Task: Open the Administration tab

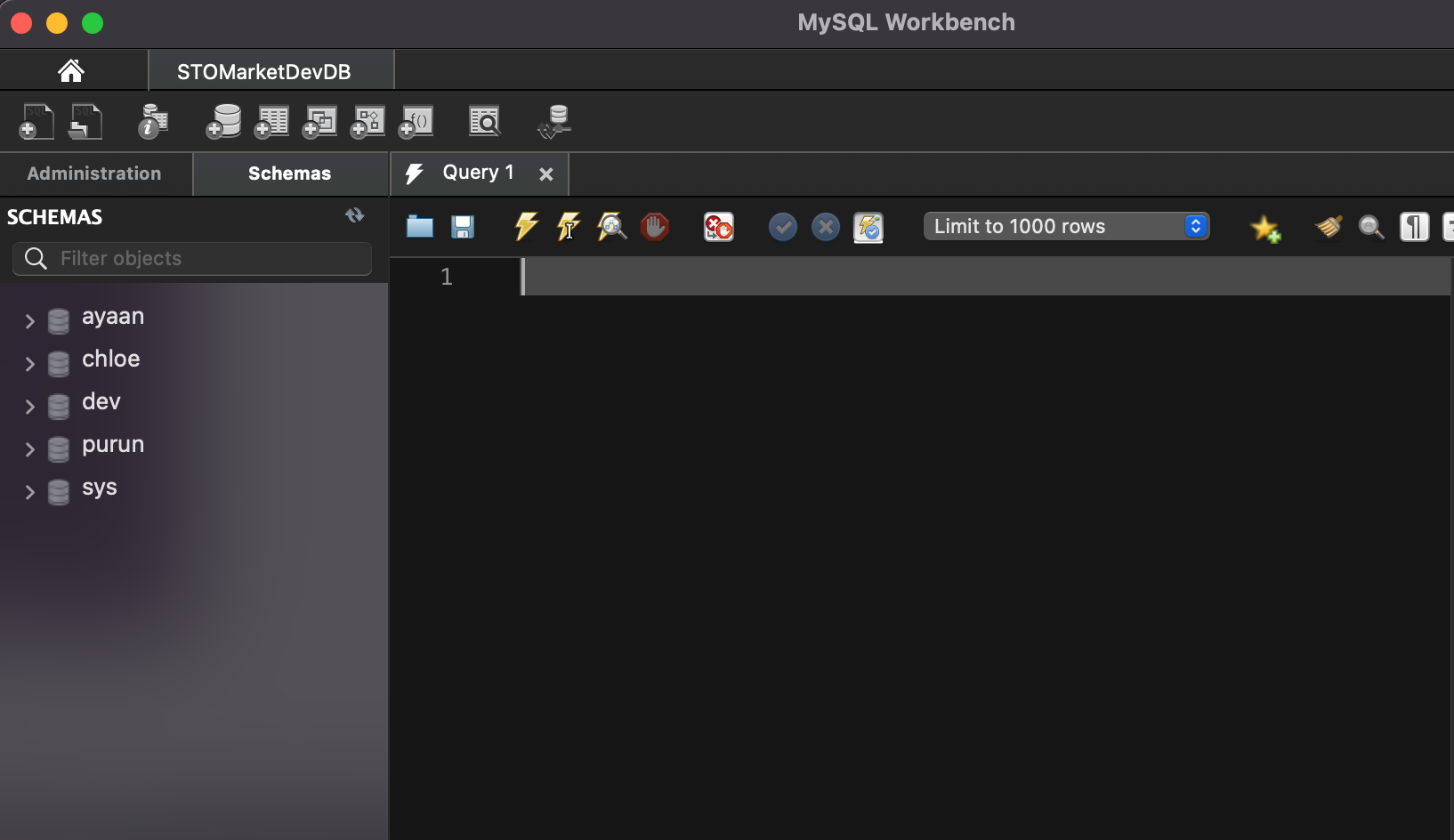Action: point(94,174)
